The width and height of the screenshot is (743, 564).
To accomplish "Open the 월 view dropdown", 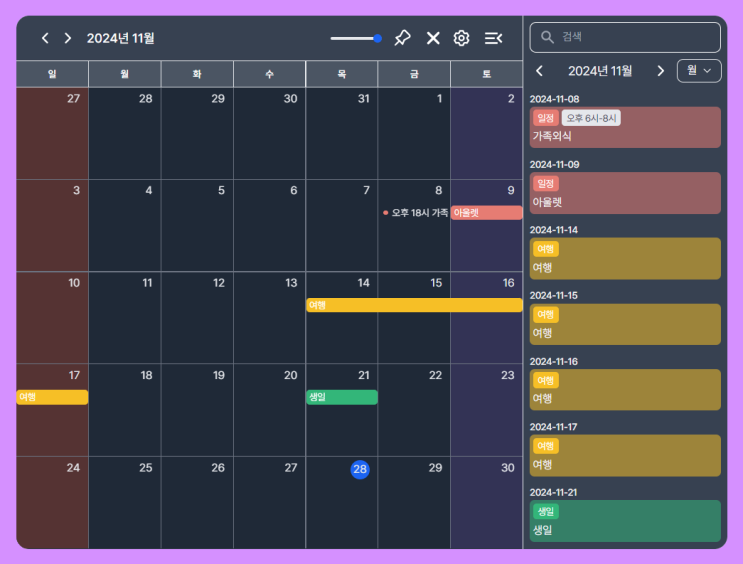I will click(699, 71).
